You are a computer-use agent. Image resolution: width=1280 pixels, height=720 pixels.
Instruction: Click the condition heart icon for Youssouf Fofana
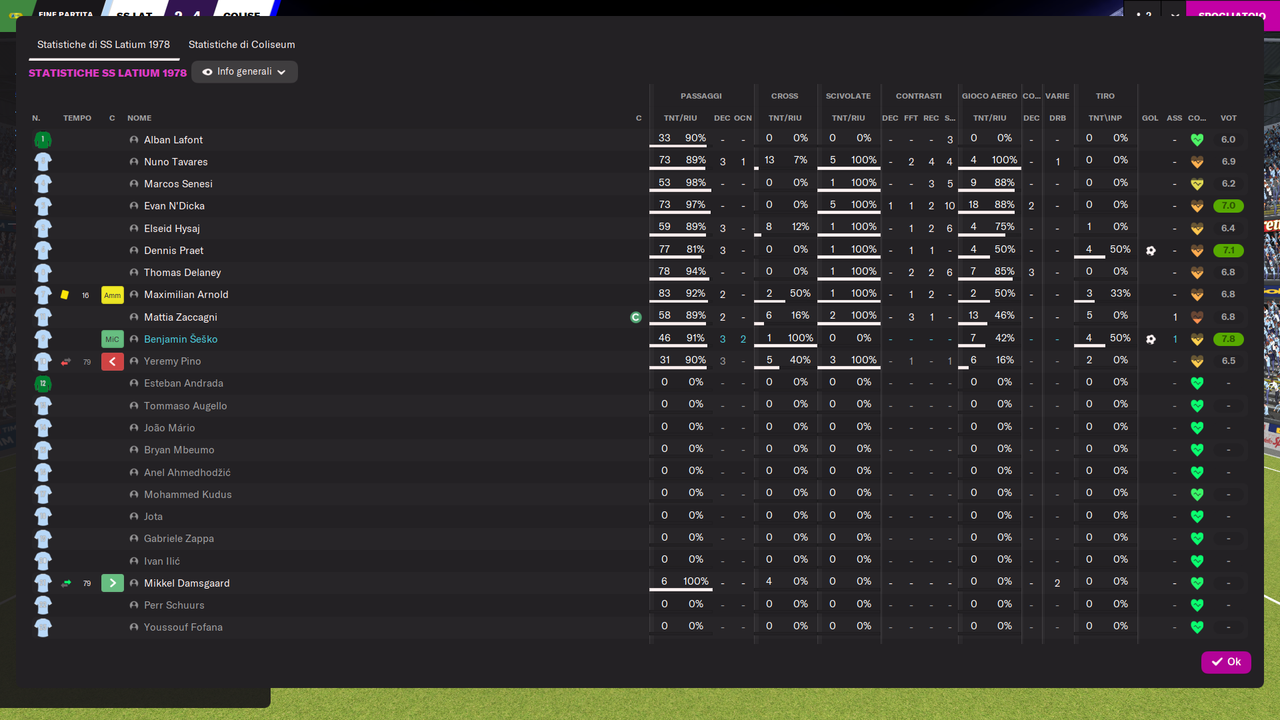pos(1197,628)
